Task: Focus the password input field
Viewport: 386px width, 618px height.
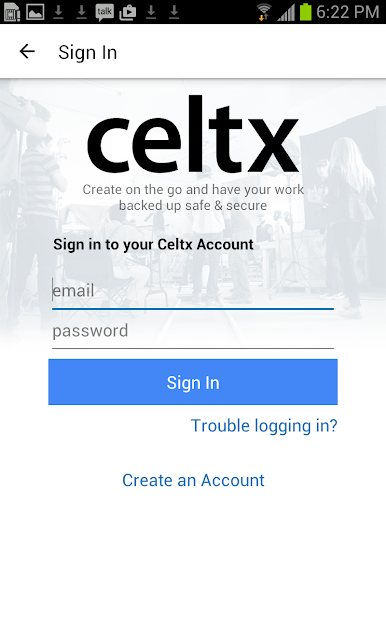Action: pyautogui.click(x=193, y=331)
